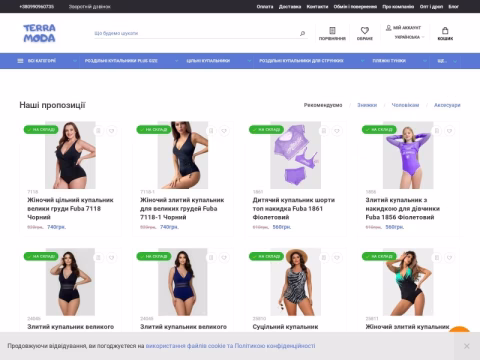Image resolution: width=480 pixels, height=360 pixels.
Task: Click the search magnifier icon
Action: pos(302,33)
